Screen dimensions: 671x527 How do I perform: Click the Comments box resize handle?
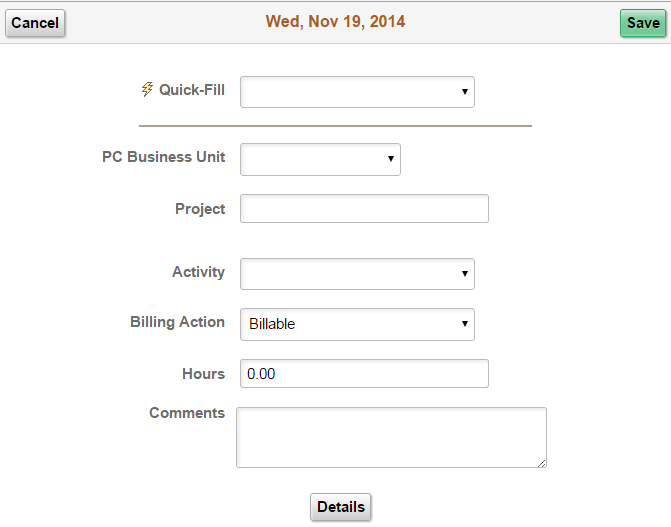tap(542, 463)
